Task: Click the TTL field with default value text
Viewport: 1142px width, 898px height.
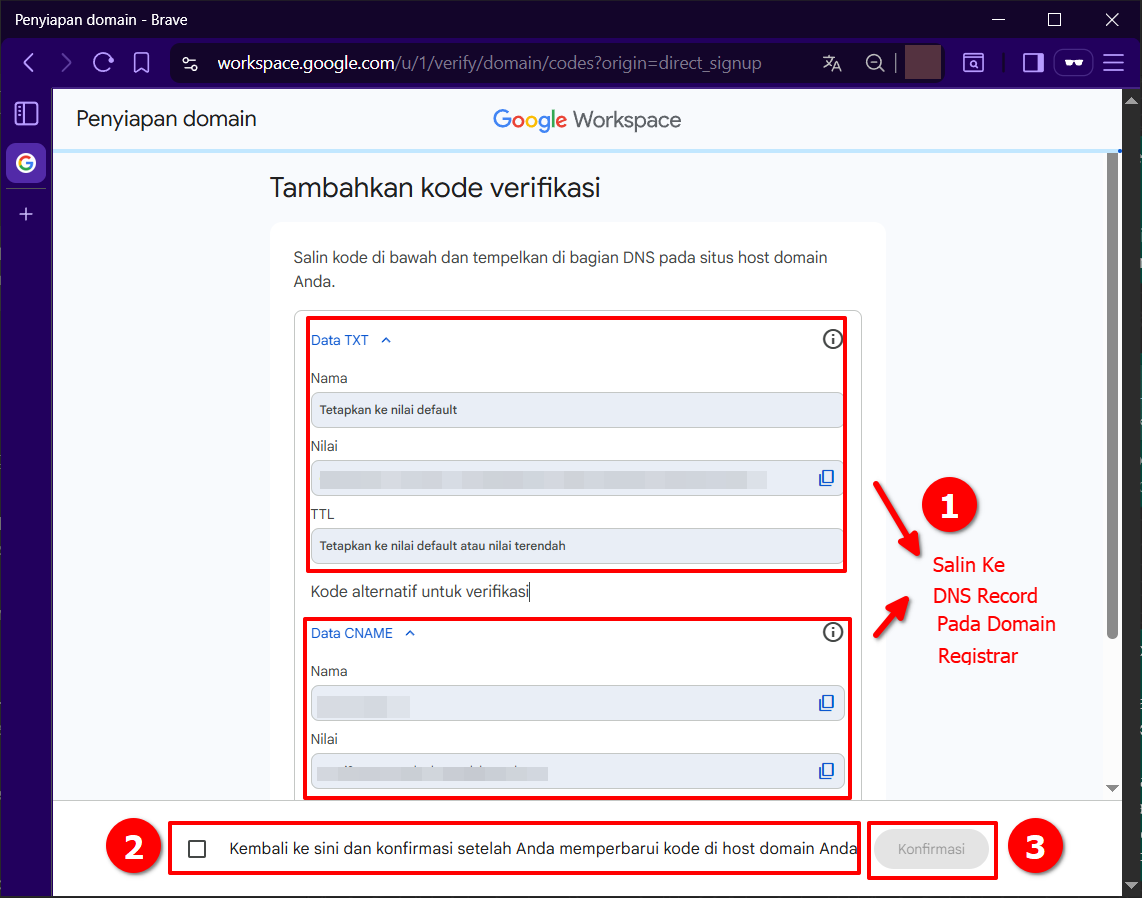Action: pos(577,546)
